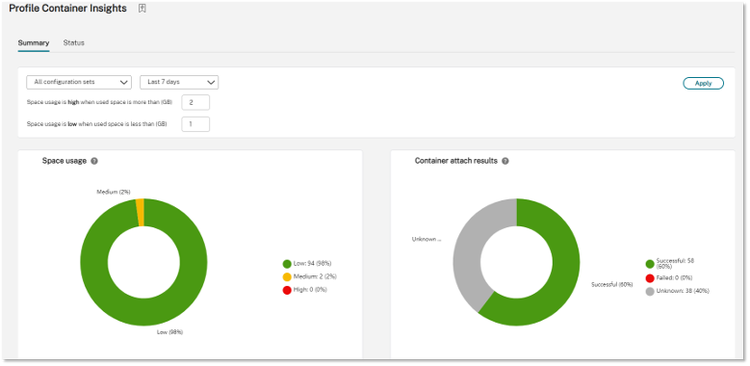Click the icon beside Profile Container Insights title
Viewport: 750px width, 366px height.
click(142, 9)
